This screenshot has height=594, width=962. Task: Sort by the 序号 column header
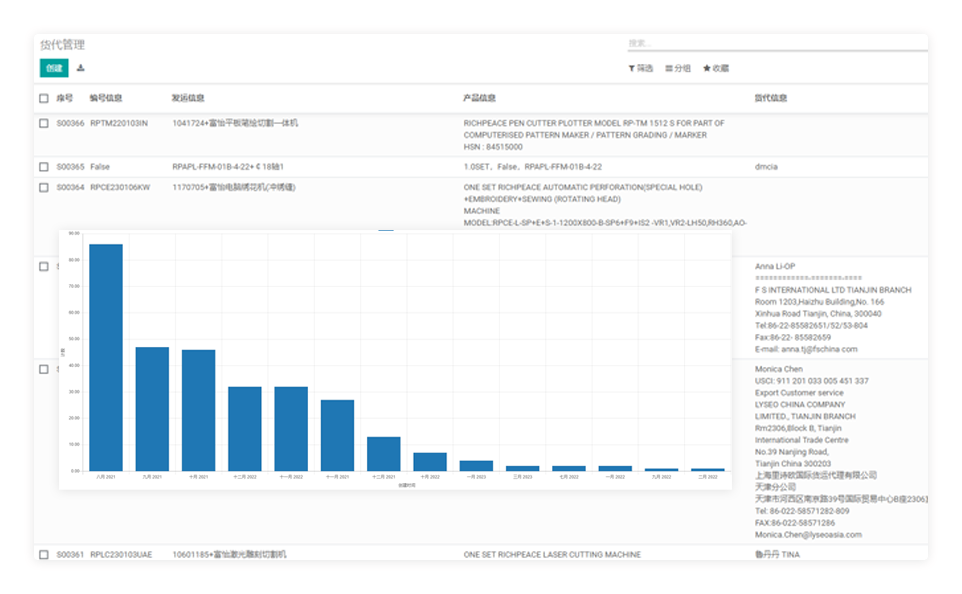click(65, 99)
